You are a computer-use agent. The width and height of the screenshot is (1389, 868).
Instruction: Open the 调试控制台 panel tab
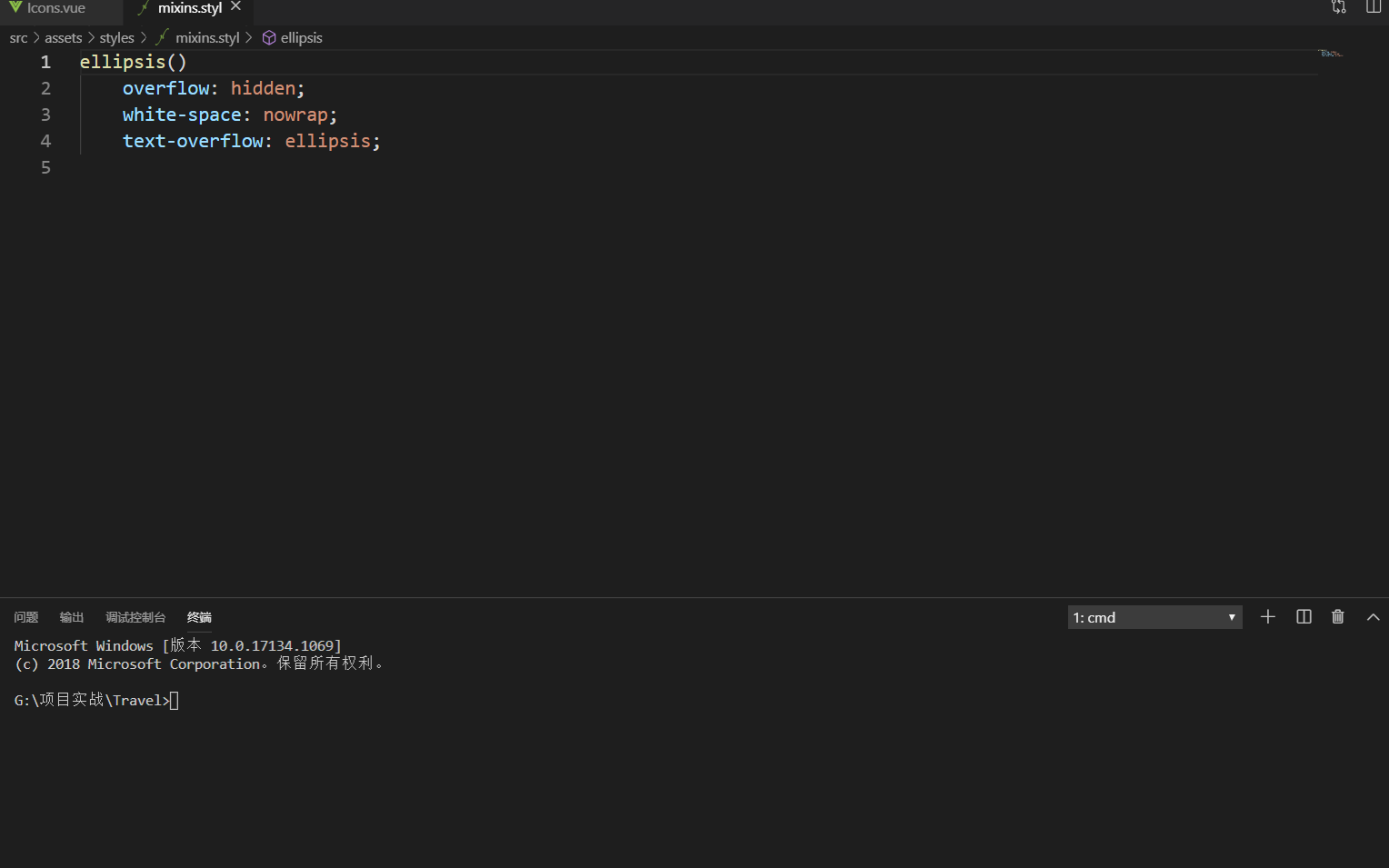(x=135, y=617)
